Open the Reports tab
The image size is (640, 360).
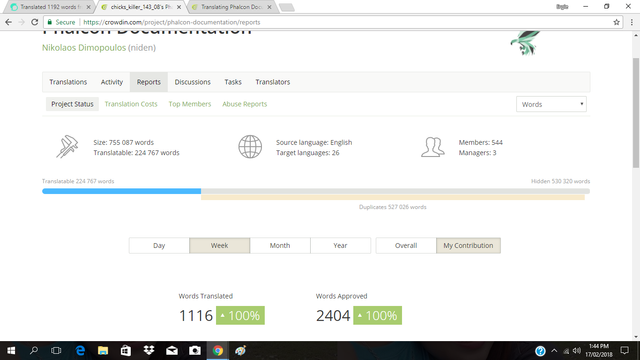tap(149, 82)
